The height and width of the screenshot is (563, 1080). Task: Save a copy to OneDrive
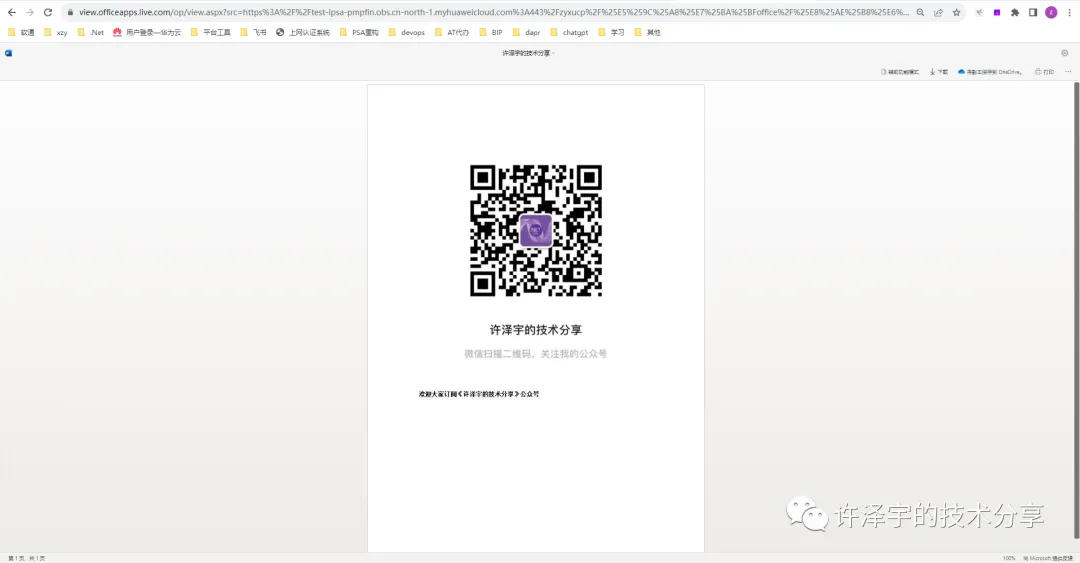click(990, 72)
